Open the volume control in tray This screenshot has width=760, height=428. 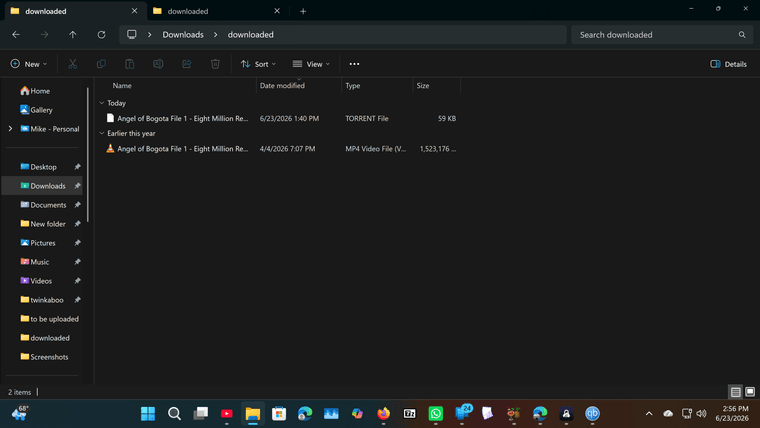701,413
